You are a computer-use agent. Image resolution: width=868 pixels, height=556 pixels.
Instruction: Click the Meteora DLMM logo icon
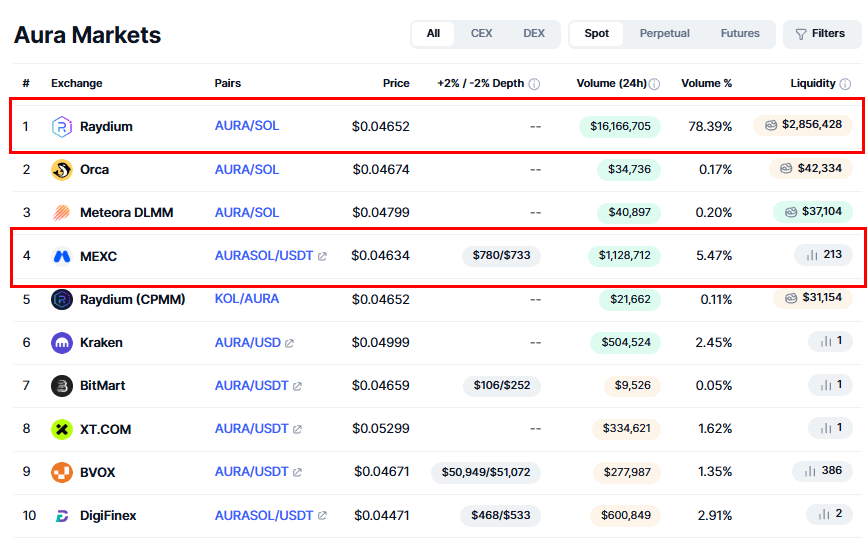pyautogui.click(x=61, y=213)
